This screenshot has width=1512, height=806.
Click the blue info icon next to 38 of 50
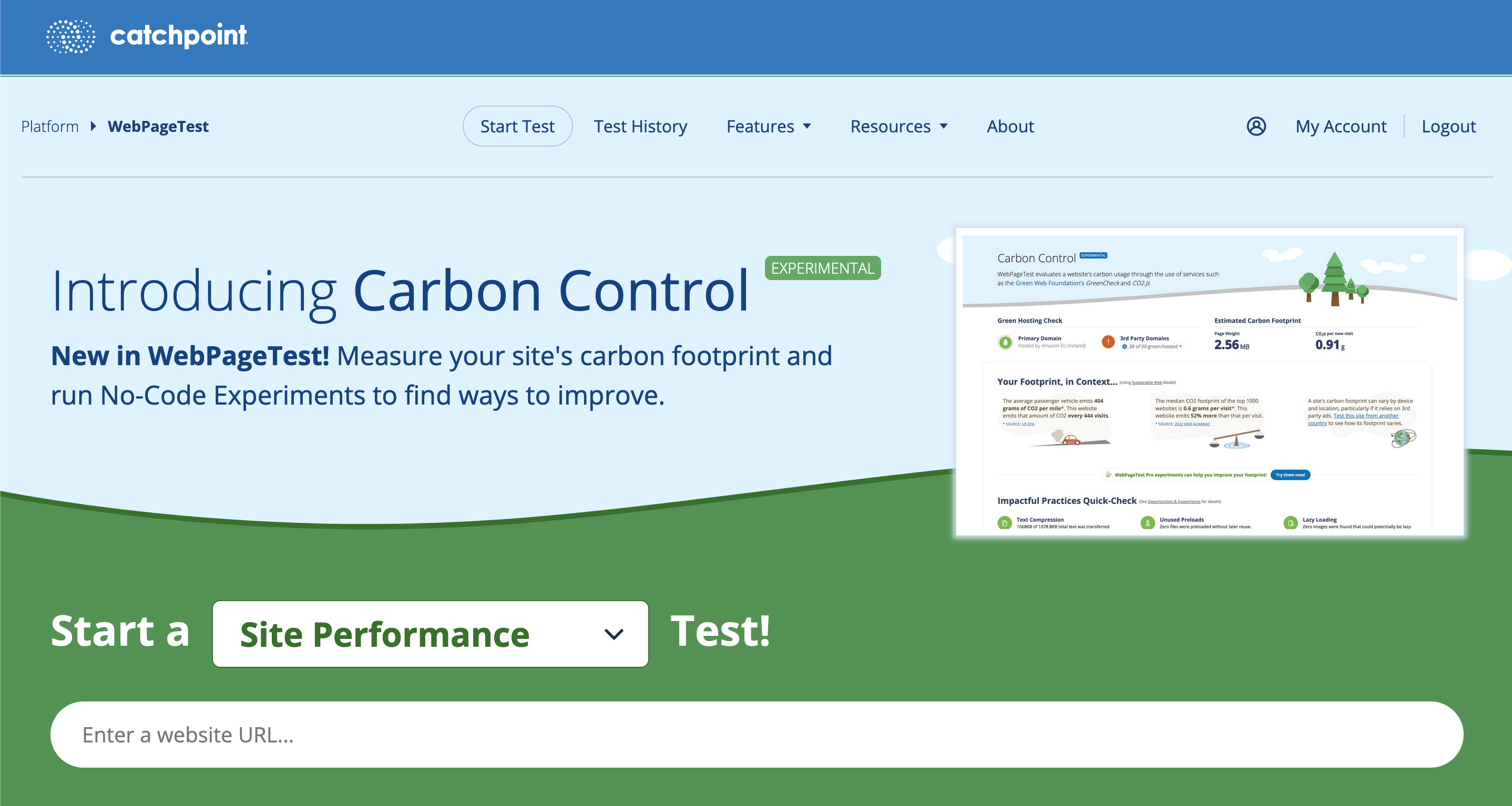tap(1125, 346)
